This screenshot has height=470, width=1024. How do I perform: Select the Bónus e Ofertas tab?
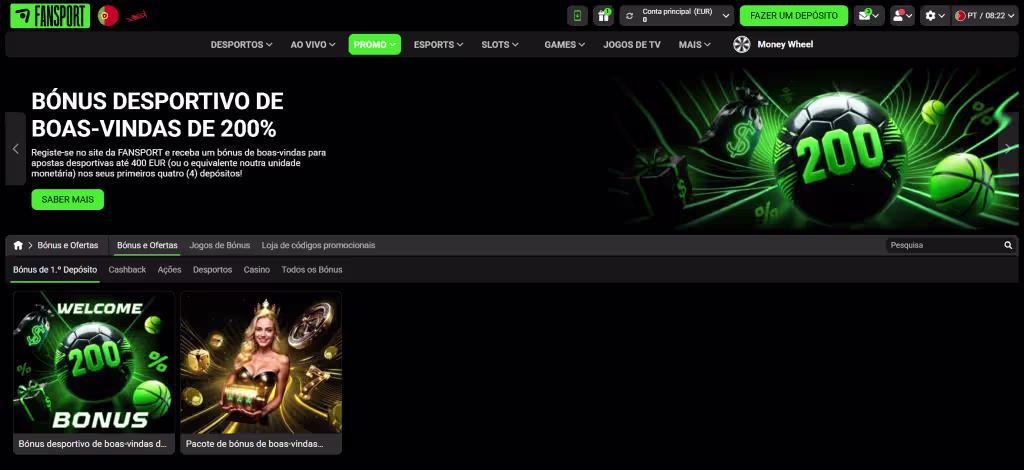[x=147, y=245]
